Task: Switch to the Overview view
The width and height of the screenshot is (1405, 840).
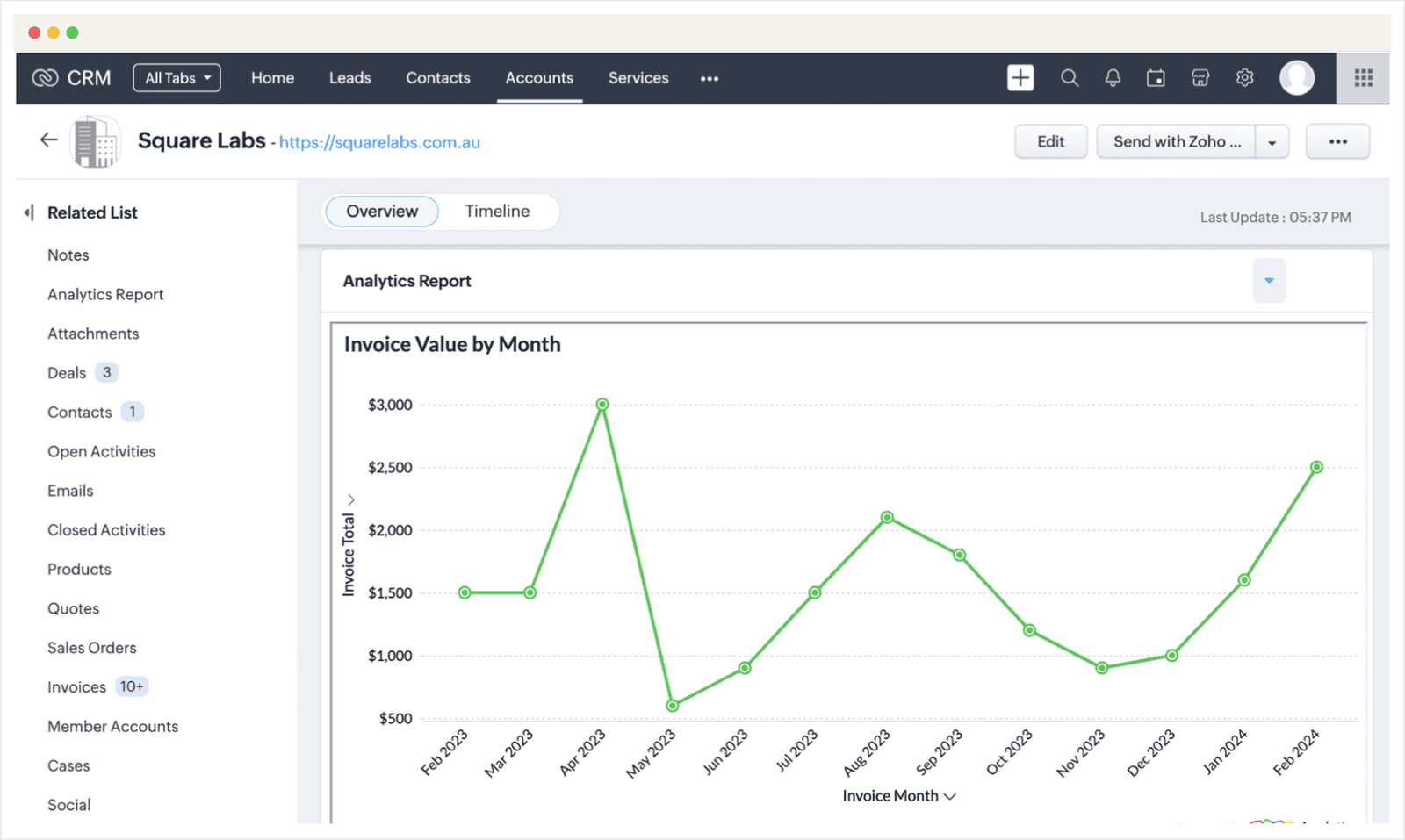Action: click(382, 212)
